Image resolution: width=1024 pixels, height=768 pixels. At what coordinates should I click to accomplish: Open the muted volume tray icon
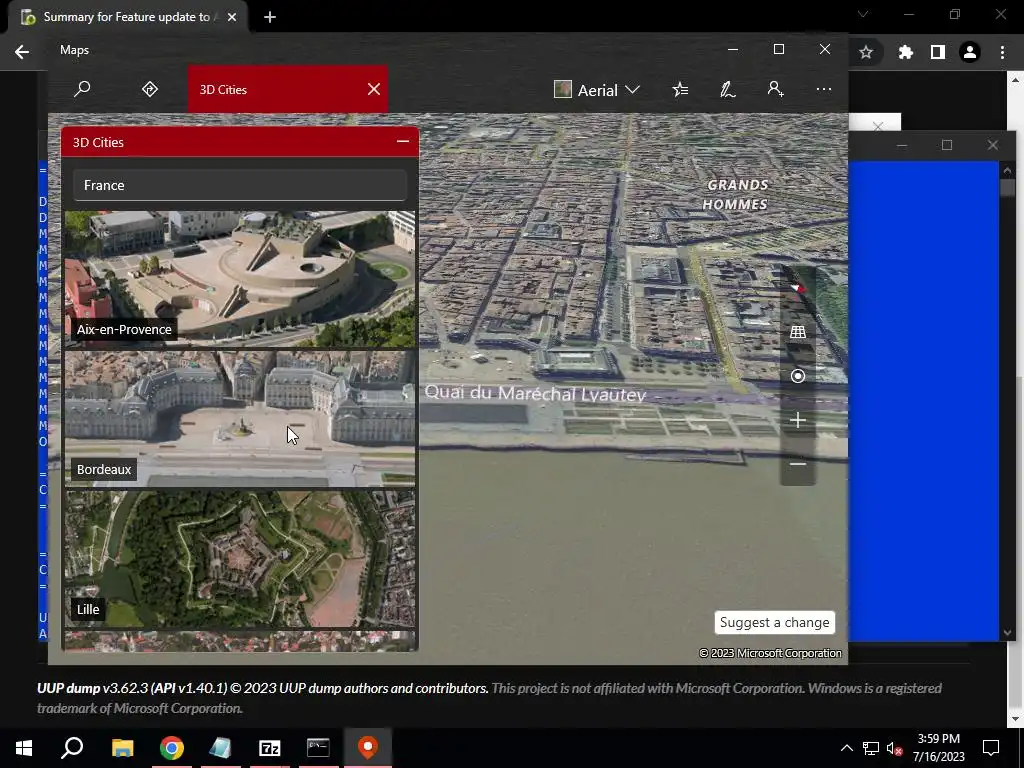coord(895,748)
